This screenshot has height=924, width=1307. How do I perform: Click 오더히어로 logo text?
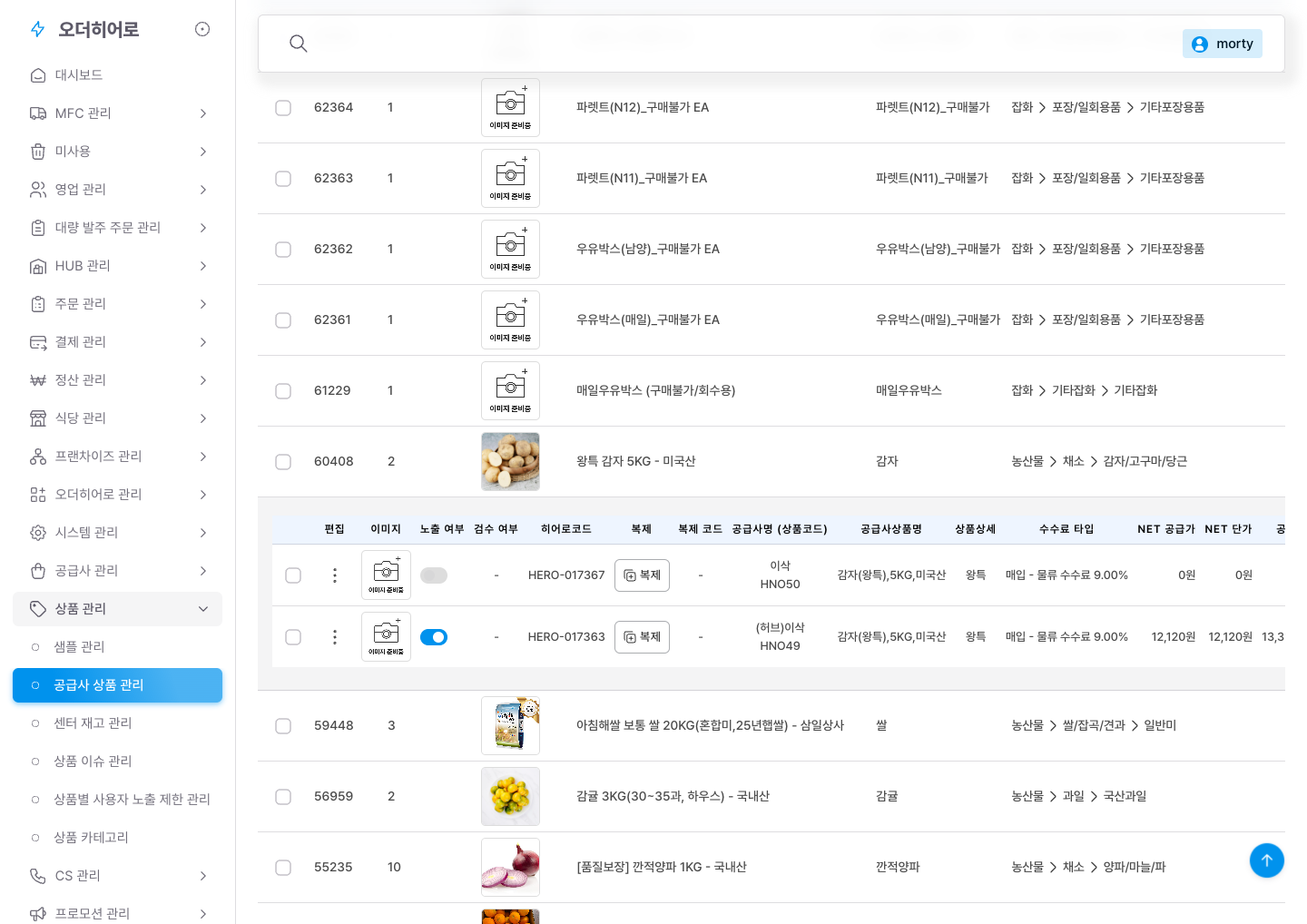pyautogui.click(x=99, y=30)
